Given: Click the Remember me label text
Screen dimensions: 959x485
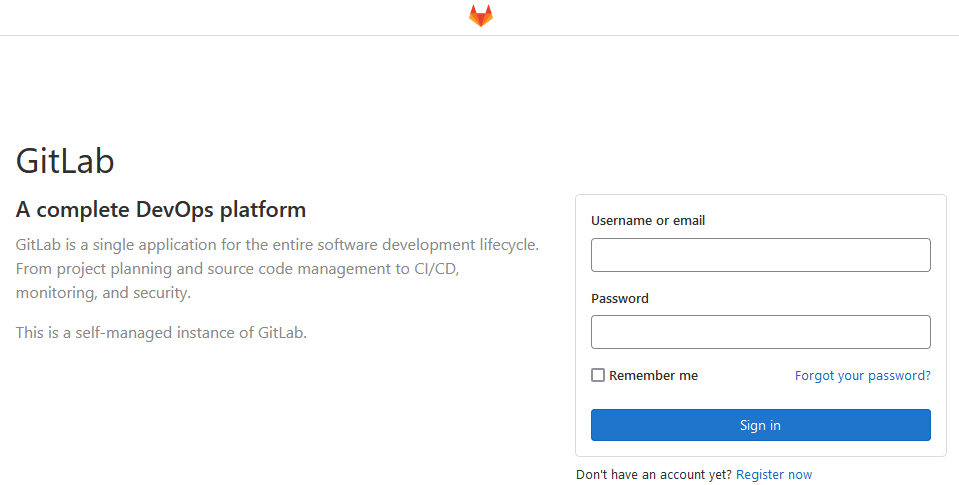Looking at the screenshot, I should 653,376.
